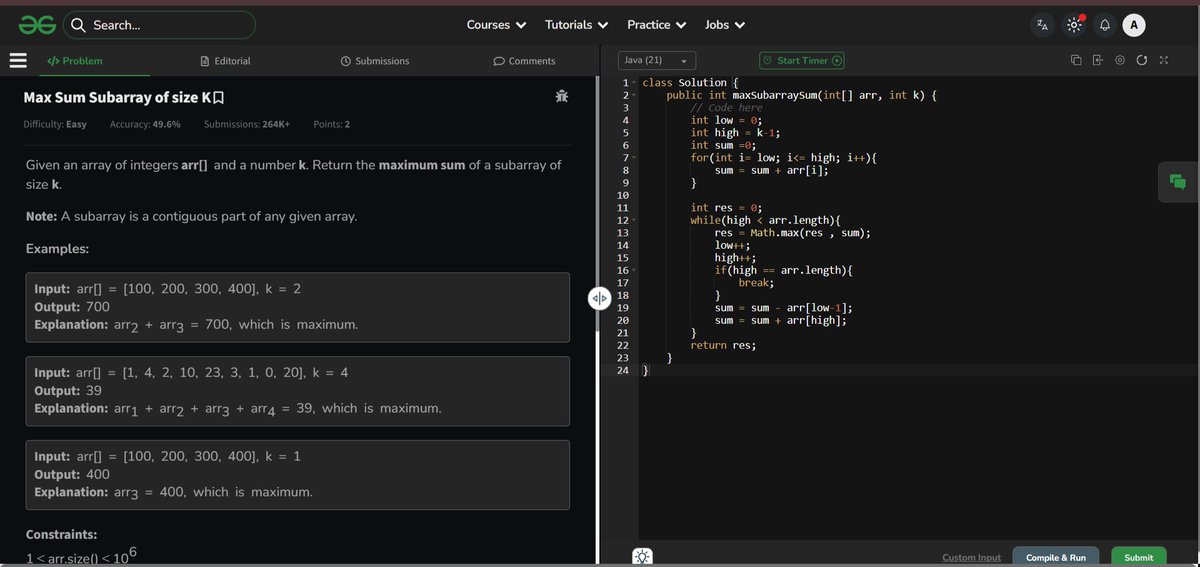Screen dimensions: 1200x567
Task: Collapse the fold arrow at line 1
Action: click(634, 82)
